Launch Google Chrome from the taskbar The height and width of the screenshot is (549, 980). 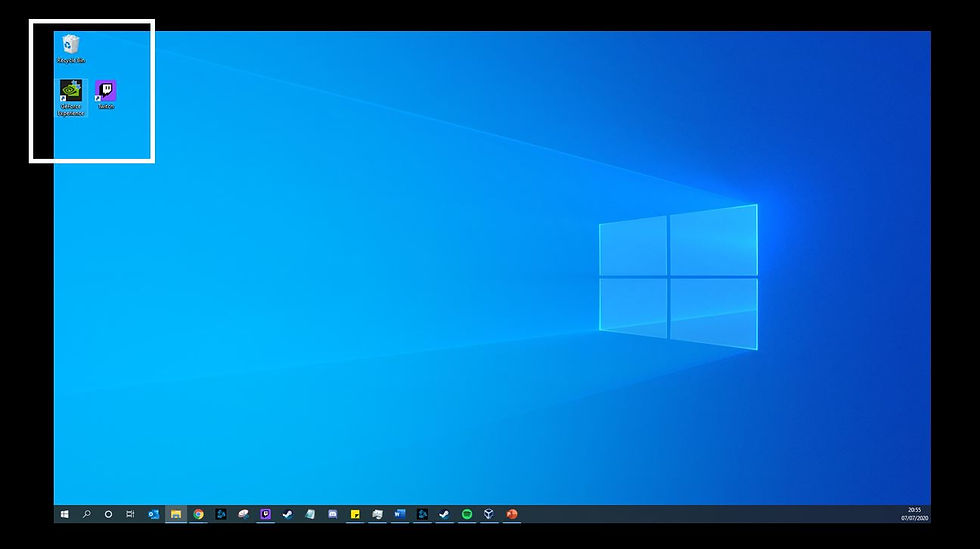[x=198, y=514]
